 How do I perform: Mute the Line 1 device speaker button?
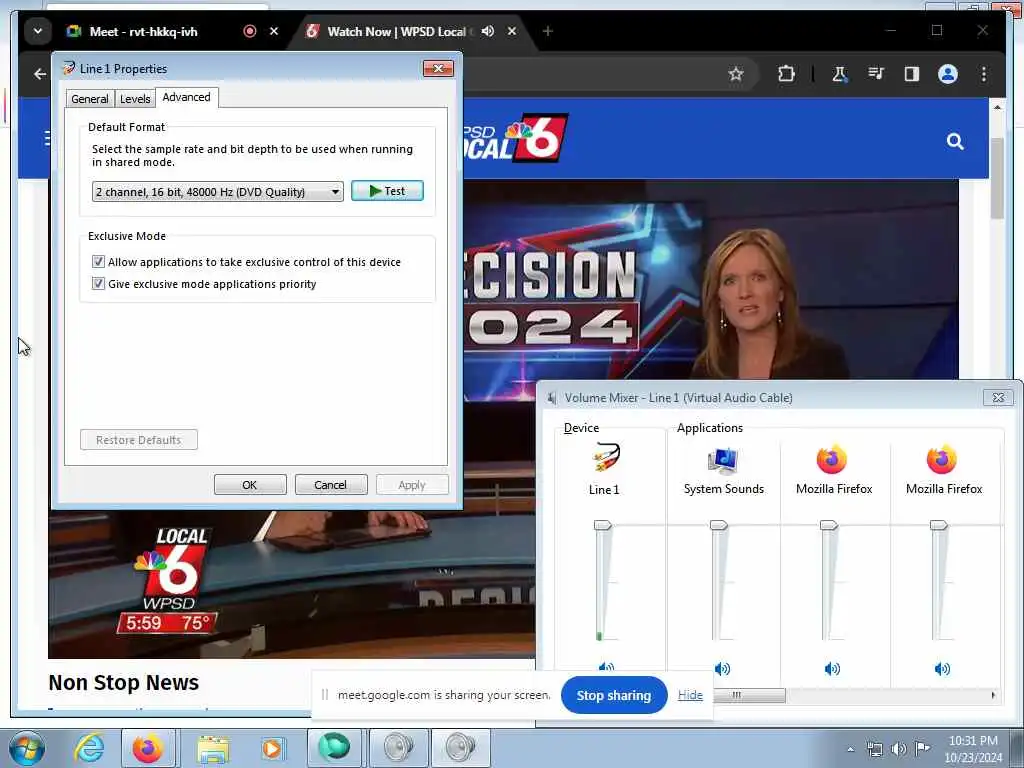[x=606, y=667]
